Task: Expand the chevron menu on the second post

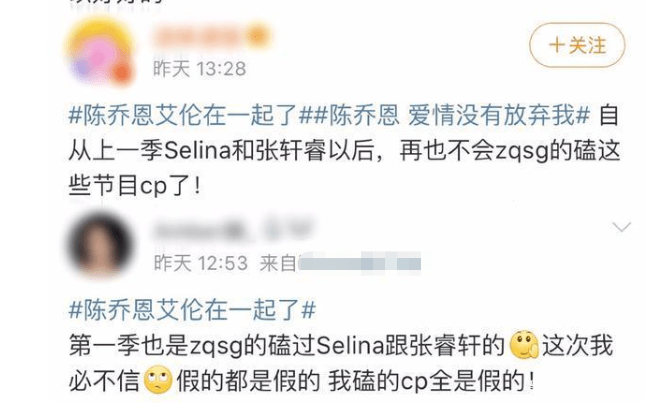Action: coord(621,227)
